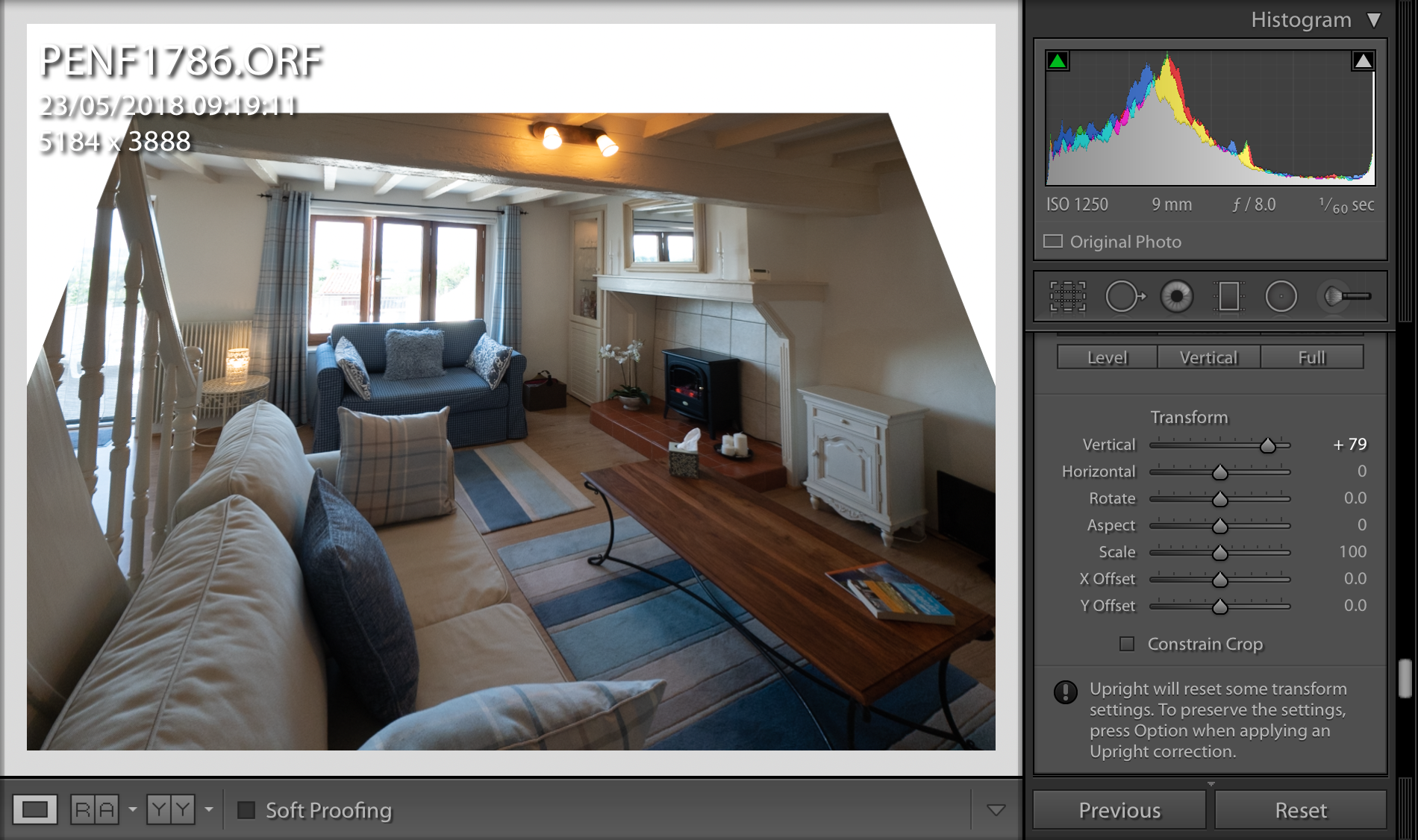Open the toolbar content dropdown arrow
The height and width of the screenshot is (840, 1418).
996,810
